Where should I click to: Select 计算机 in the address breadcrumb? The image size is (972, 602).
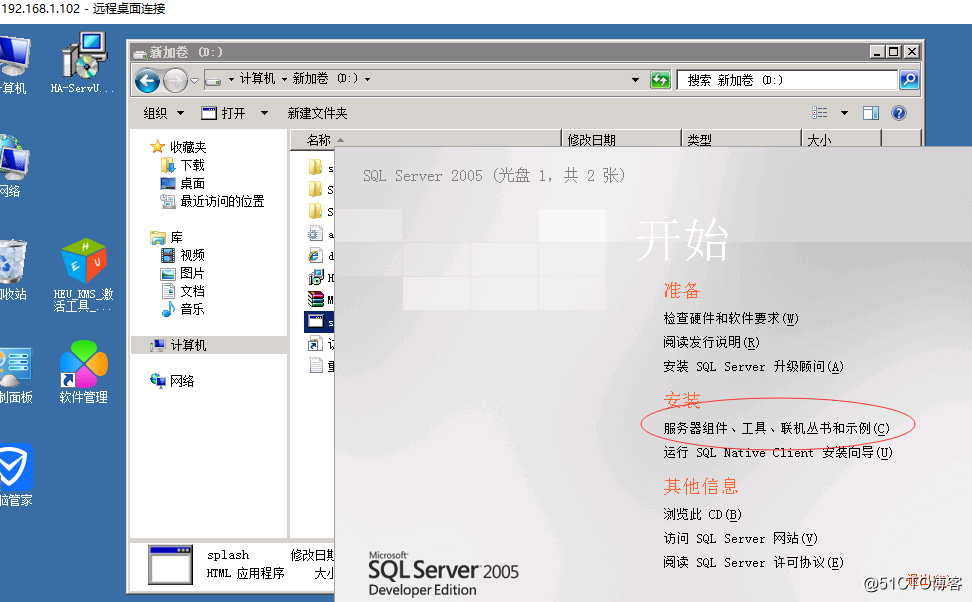(x=257, y=78)
